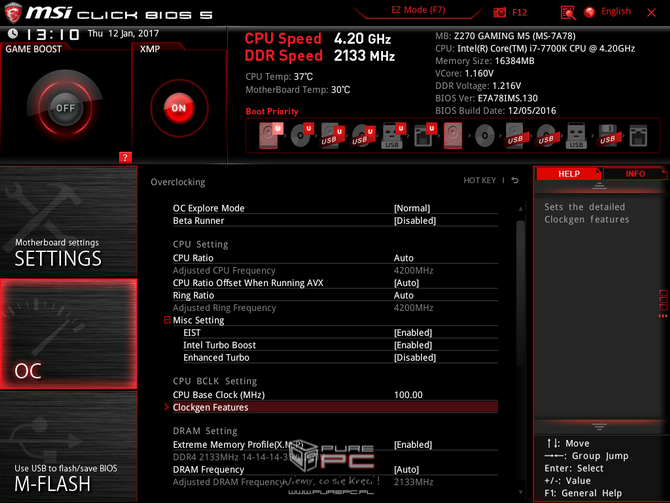Click the Boot Priority label

[272, 112]
